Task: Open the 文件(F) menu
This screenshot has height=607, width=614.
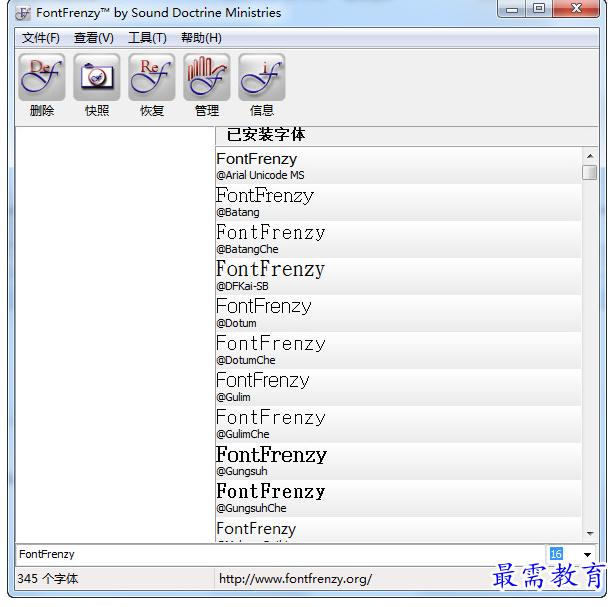Action: pyautogui.click(x=41, y=38)
